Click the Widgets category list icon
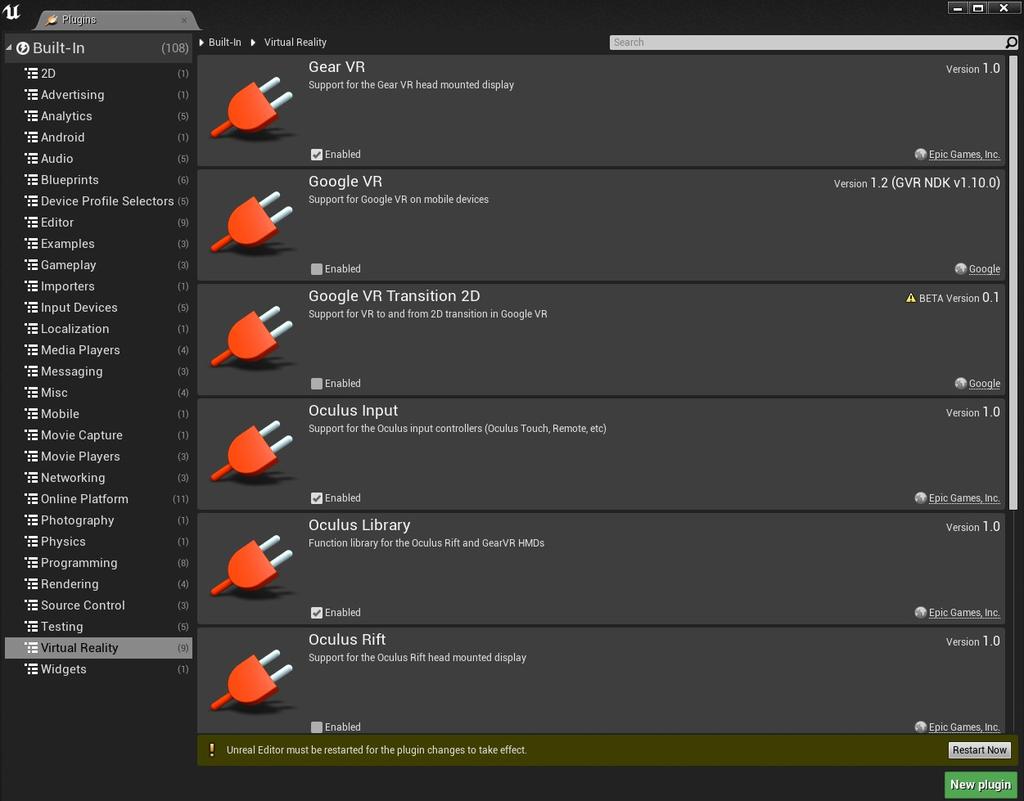The width and height of the screenshot is (1024, 801). pos(31,669)
